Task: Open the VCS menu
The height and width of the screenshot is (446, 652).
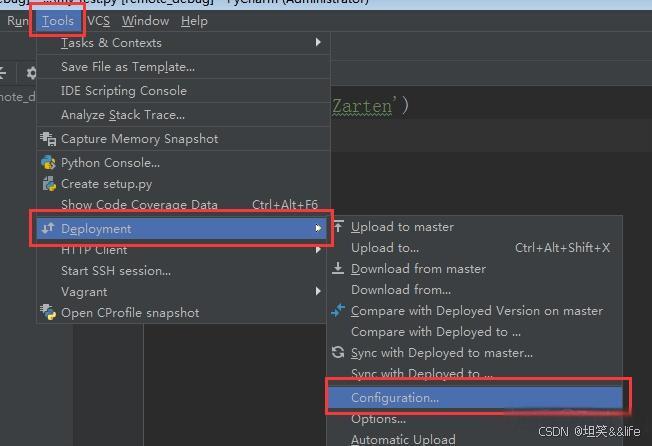Action: click(99, 21)
